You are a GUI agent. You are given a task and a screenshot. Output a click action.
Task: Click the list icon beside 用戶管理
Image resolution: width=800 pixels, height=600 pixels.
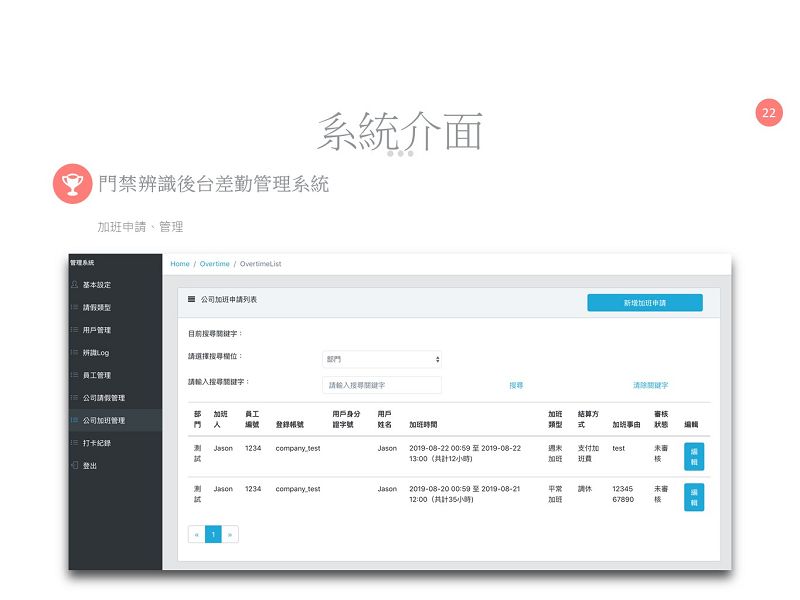[74, 330]
